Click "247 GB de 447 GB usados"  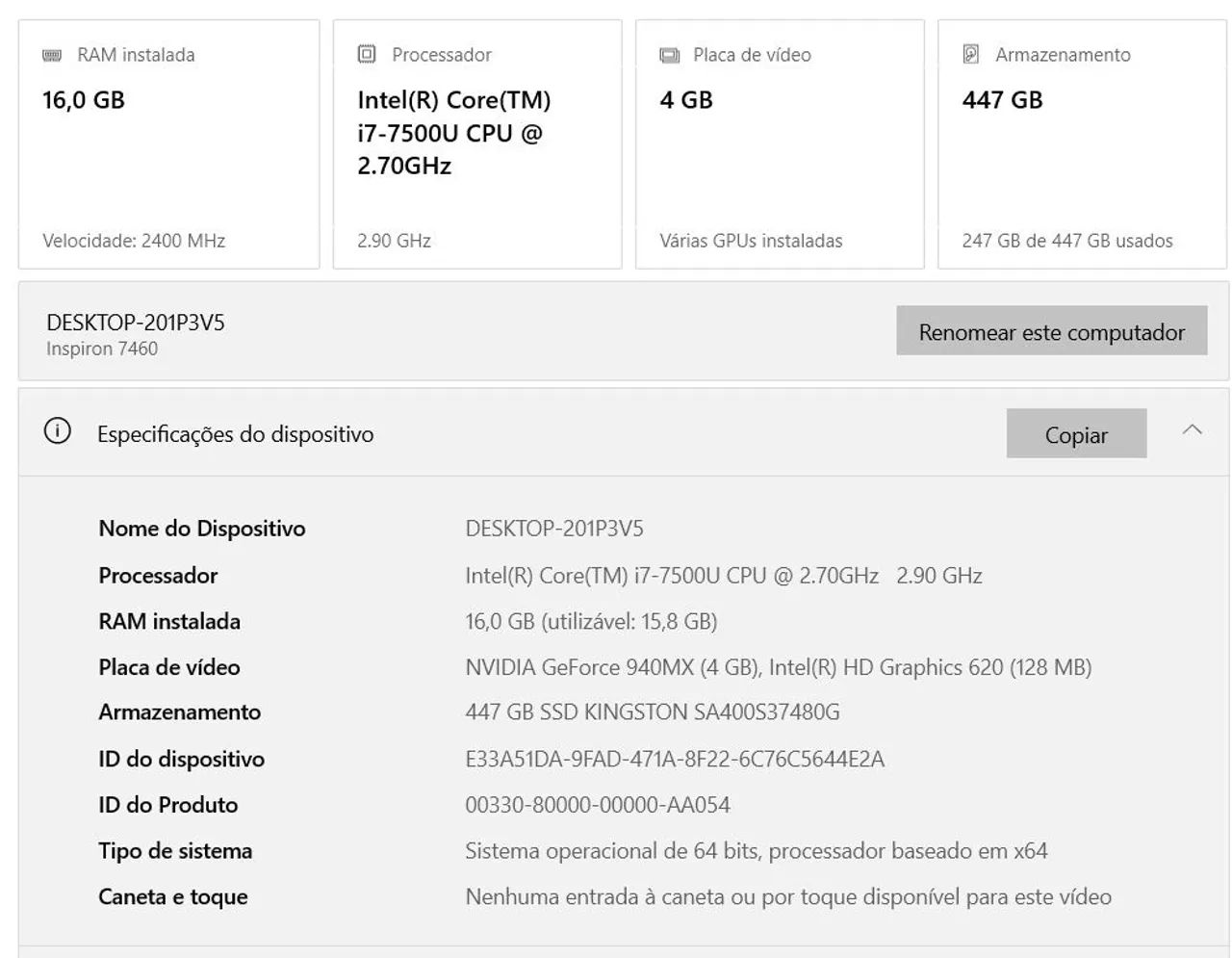click(1067, 241)
